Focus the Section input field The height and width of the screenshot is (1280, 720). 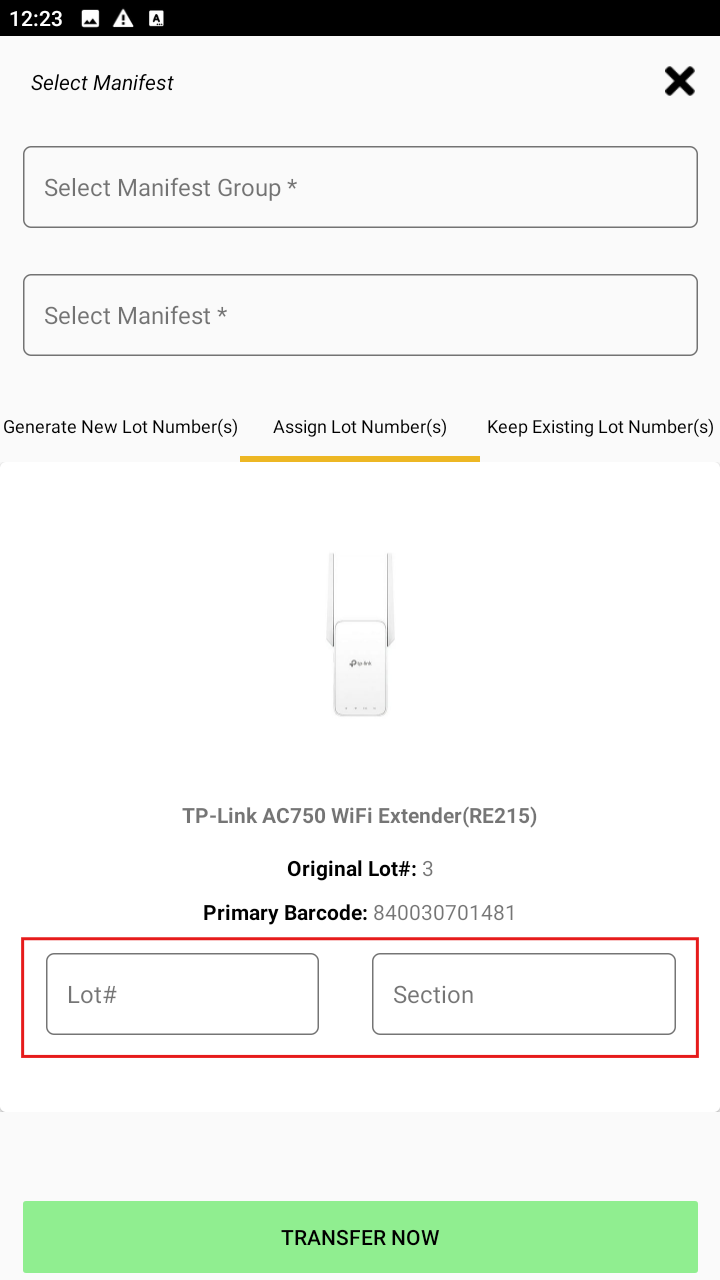[x=523, y=994]
